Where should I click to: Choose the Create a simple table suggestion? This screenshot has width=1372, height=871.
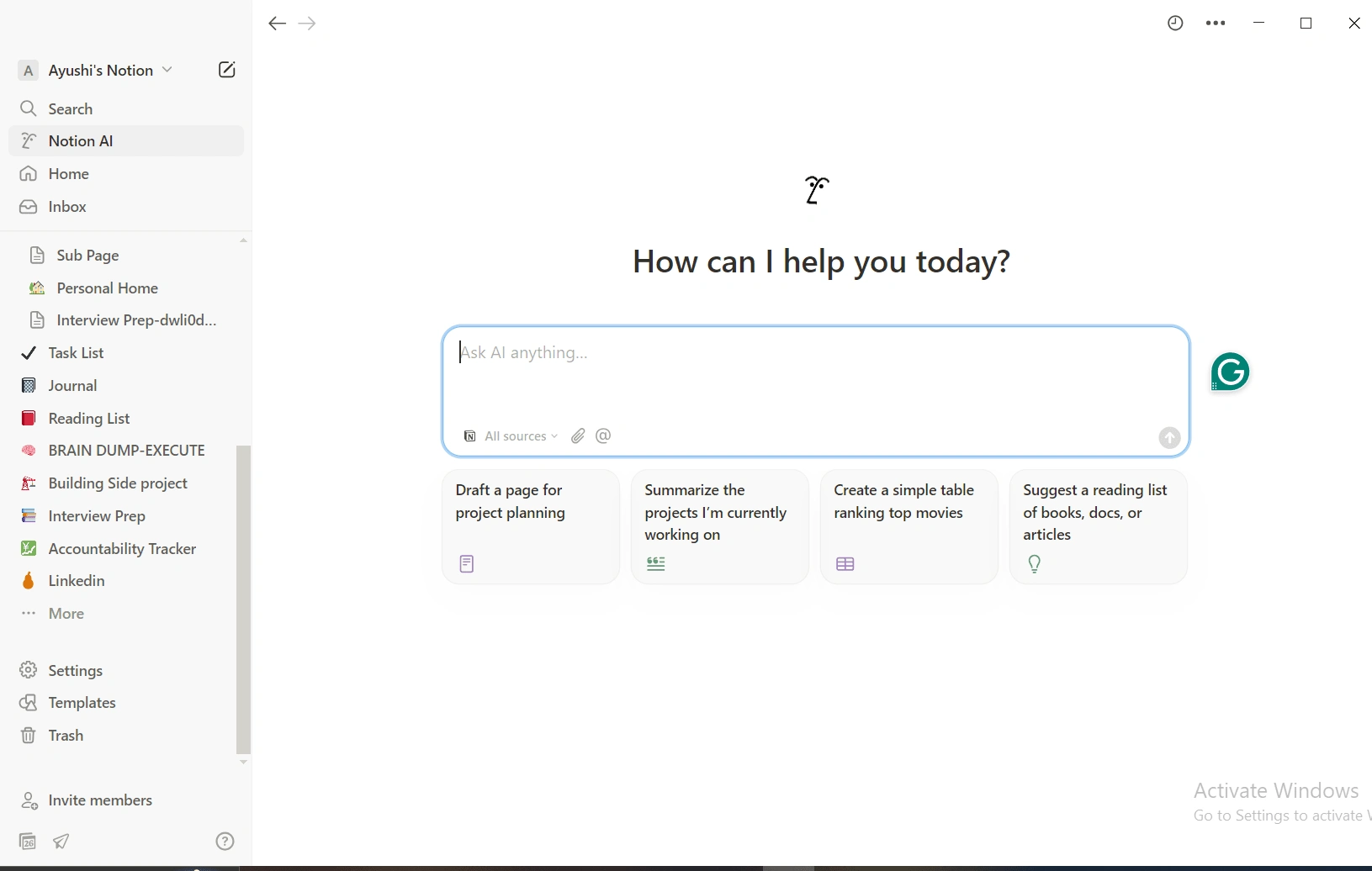tap(909, 526)
